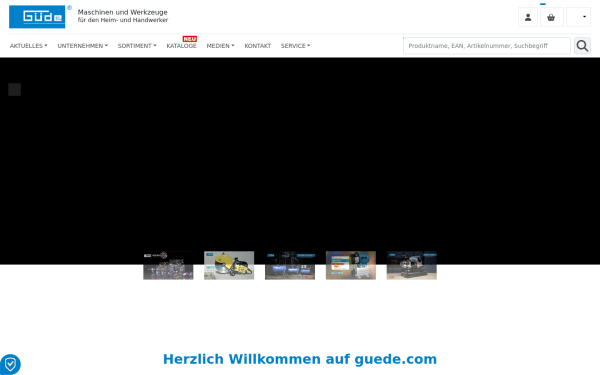
Task: Open the KATALOGE menu item
Action: [181, 46]
